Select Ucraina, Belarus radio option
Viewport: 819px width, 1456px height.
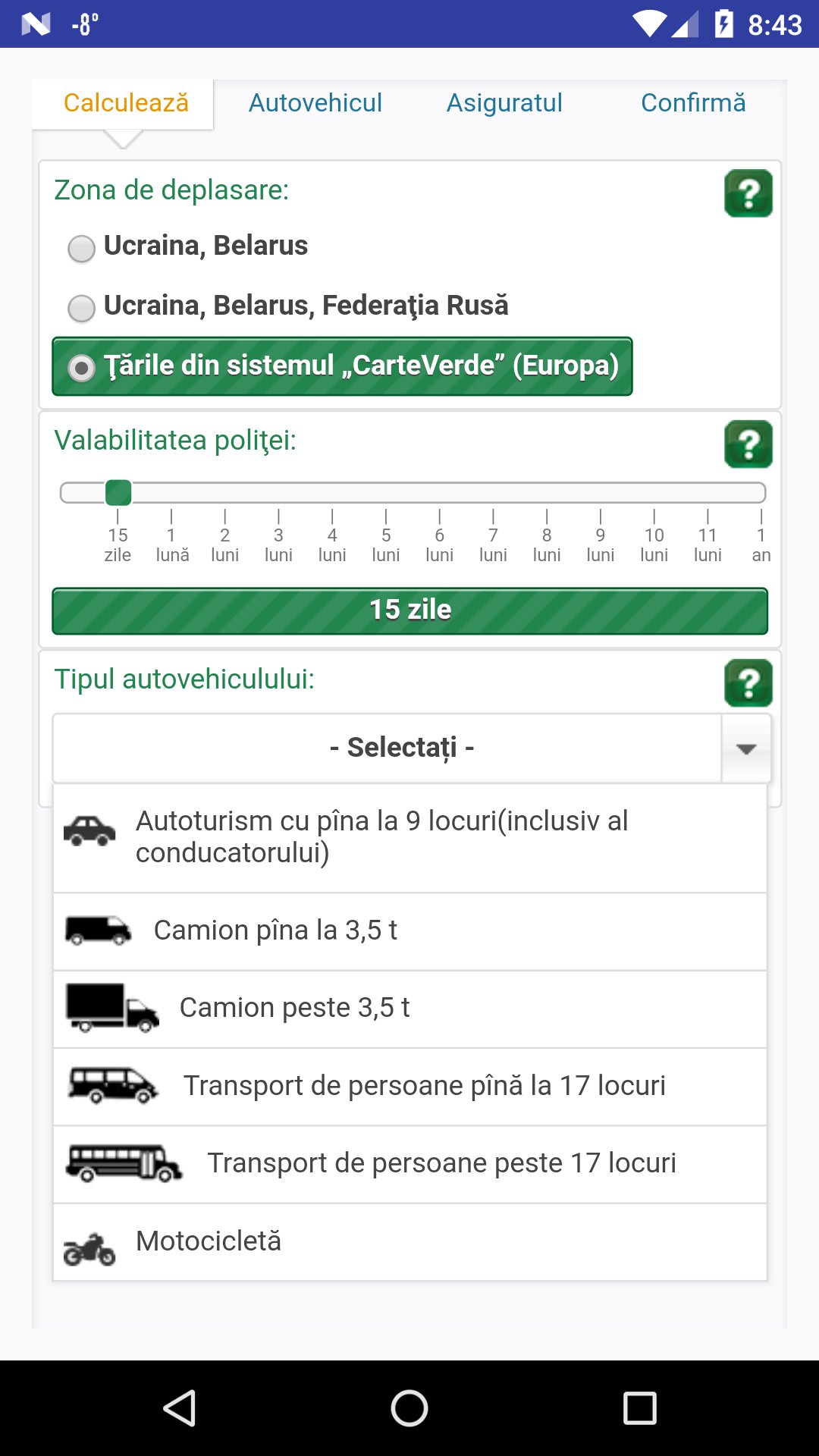82,248
